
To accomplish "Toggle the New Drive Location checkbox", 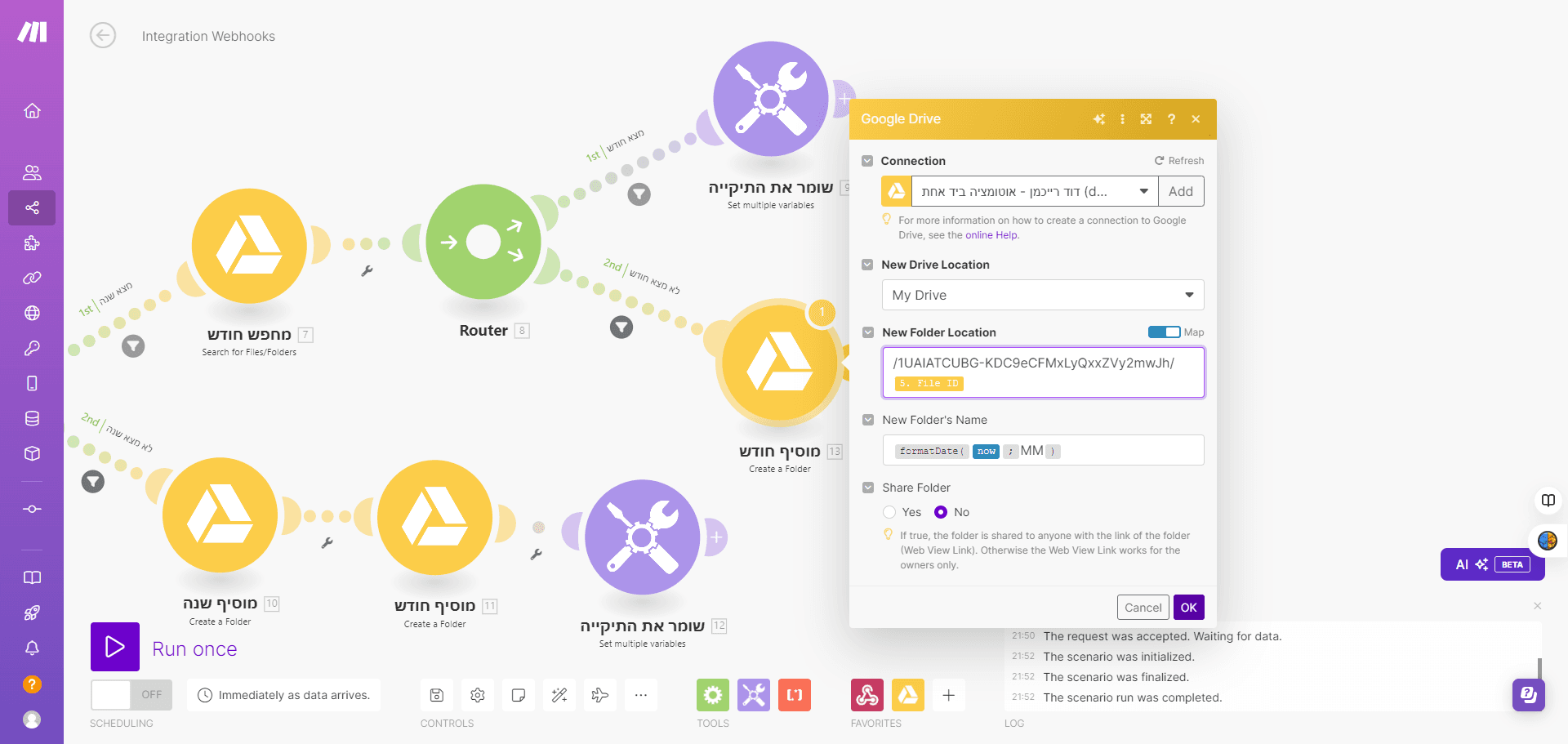I will (867, 265).
